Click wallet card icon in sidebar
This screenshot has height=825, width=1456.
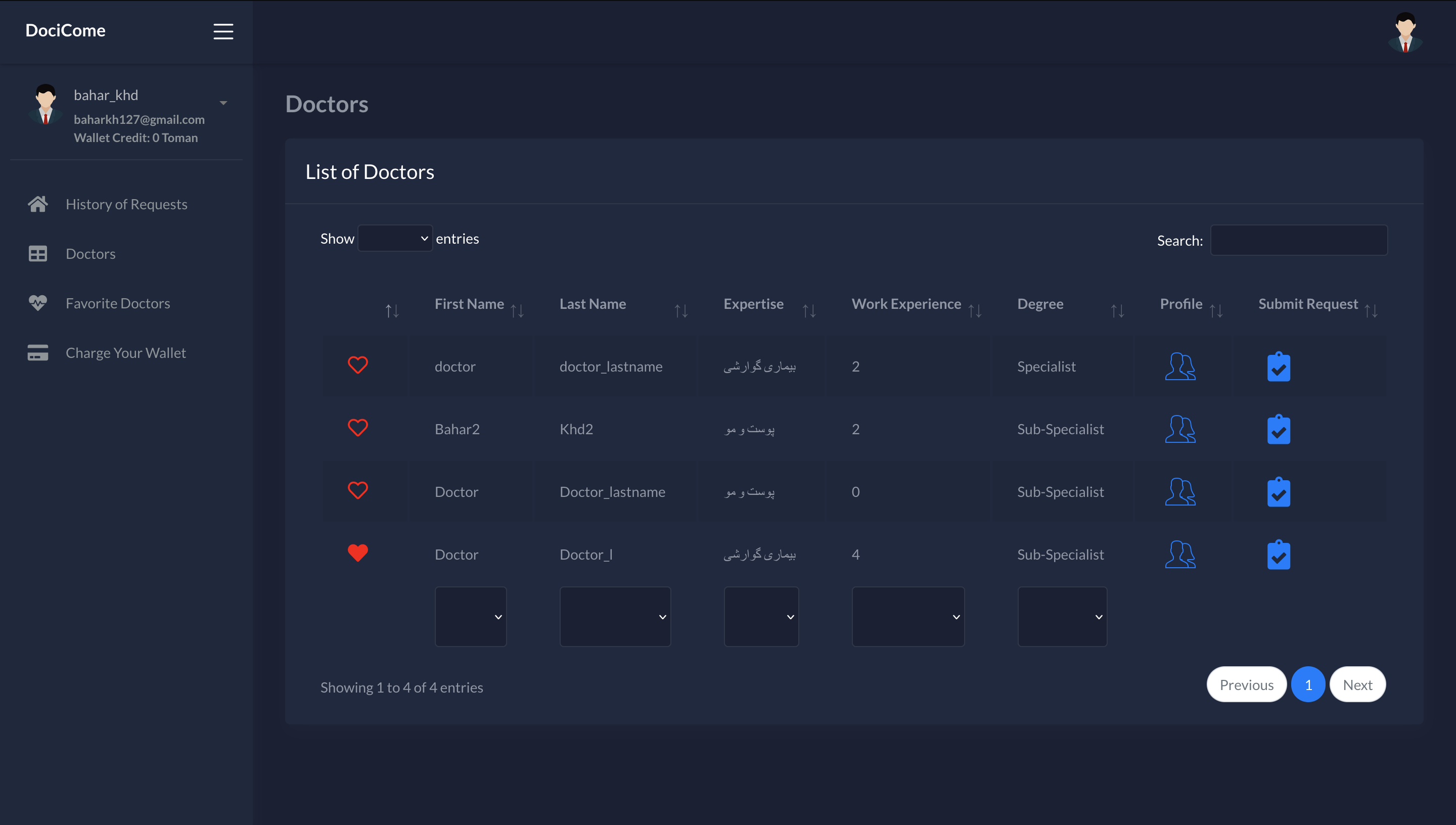[x=38, y=352]
